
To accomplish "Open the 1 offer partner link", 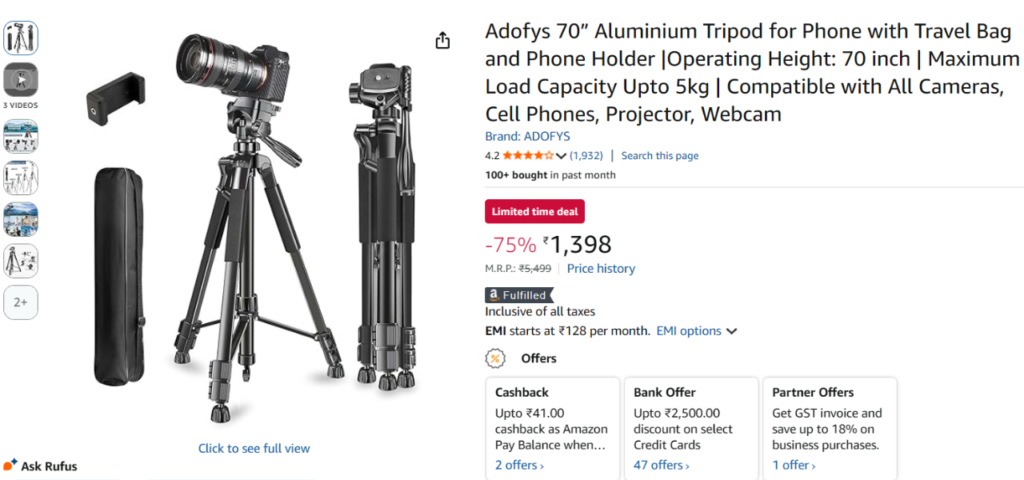I will pyautogui.click(x=794, y=465).
